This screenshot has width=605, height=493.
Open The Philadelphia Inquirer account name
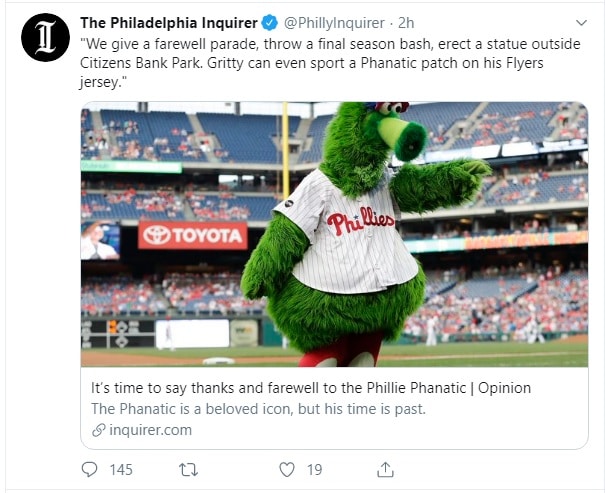[168, 22]
